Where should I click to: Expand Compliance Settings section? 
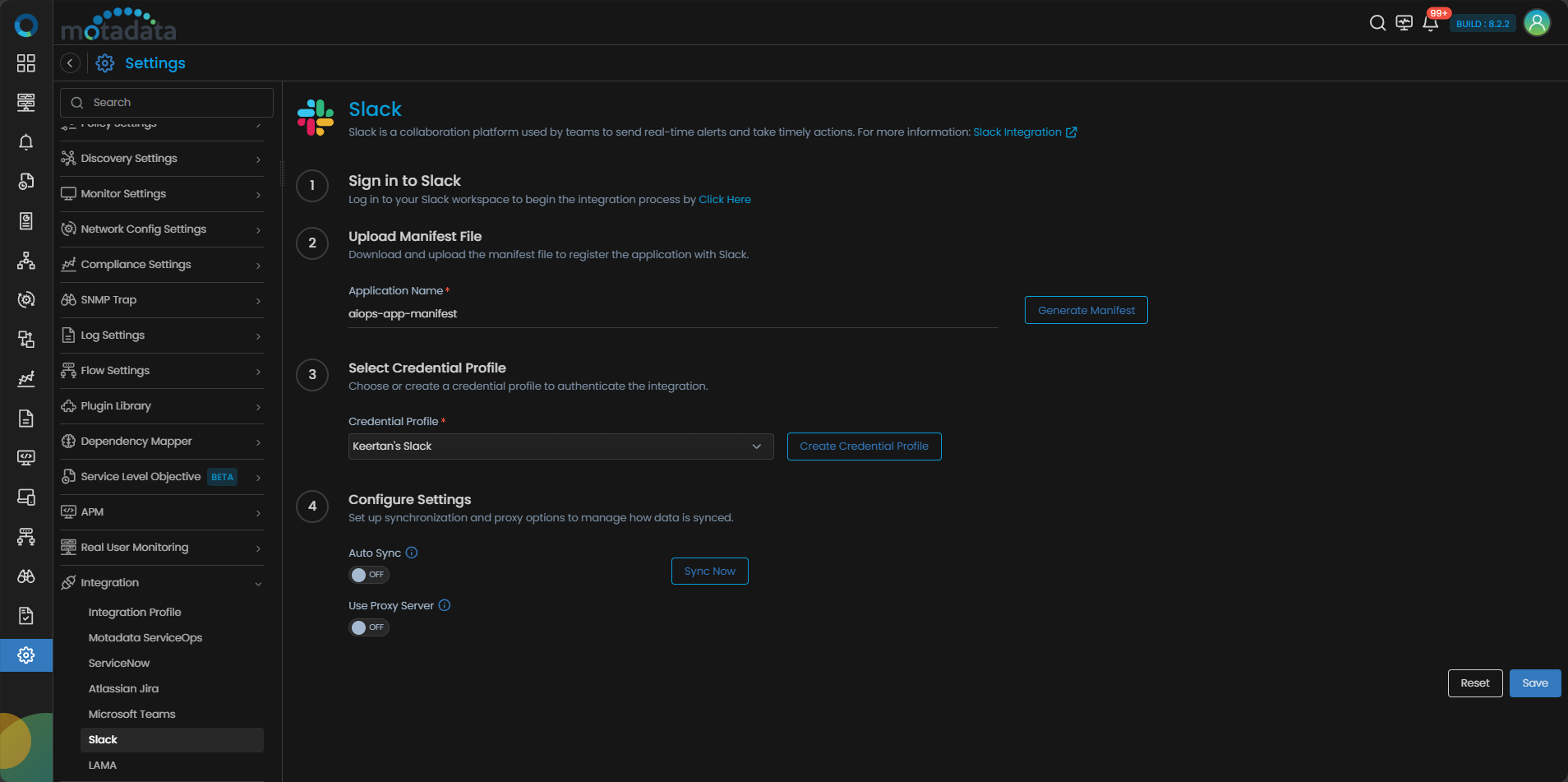tap(162, 265)
